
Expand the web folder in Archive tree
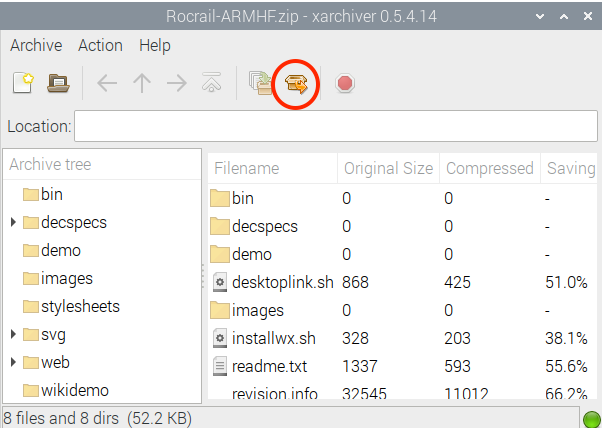point(13,362)
